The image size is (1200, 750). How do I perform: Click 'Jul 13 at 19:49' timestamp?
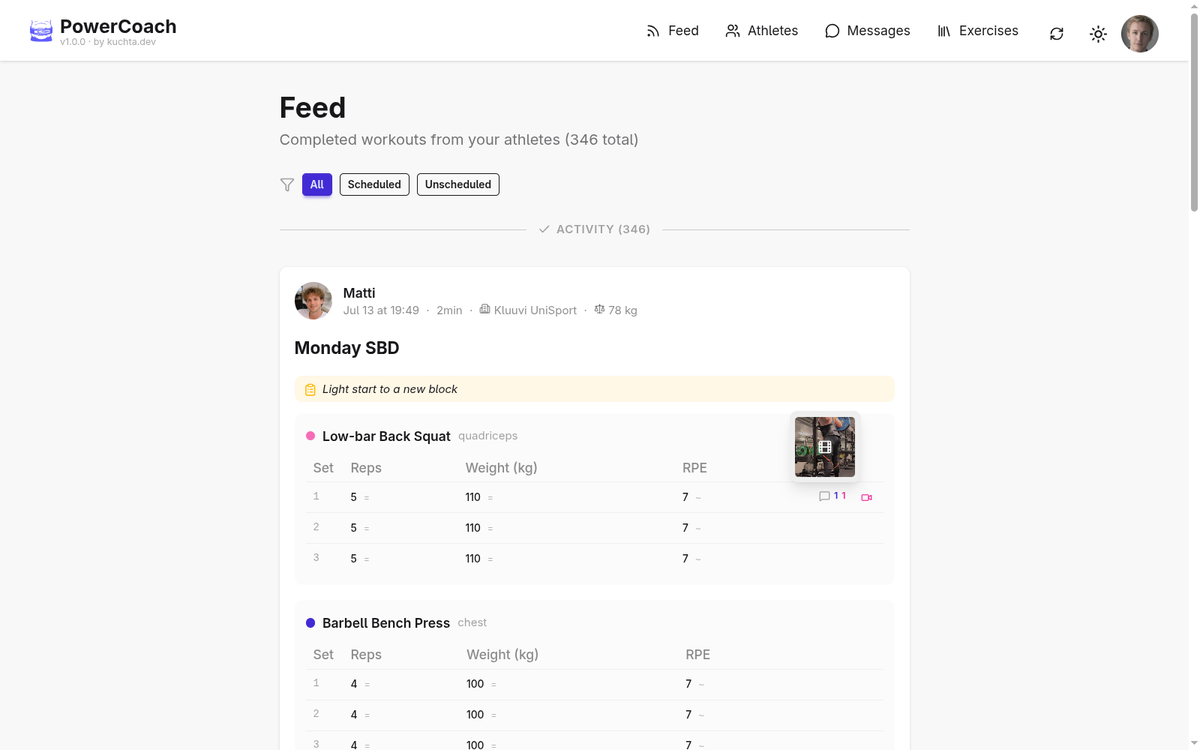[x=381, y=310]
